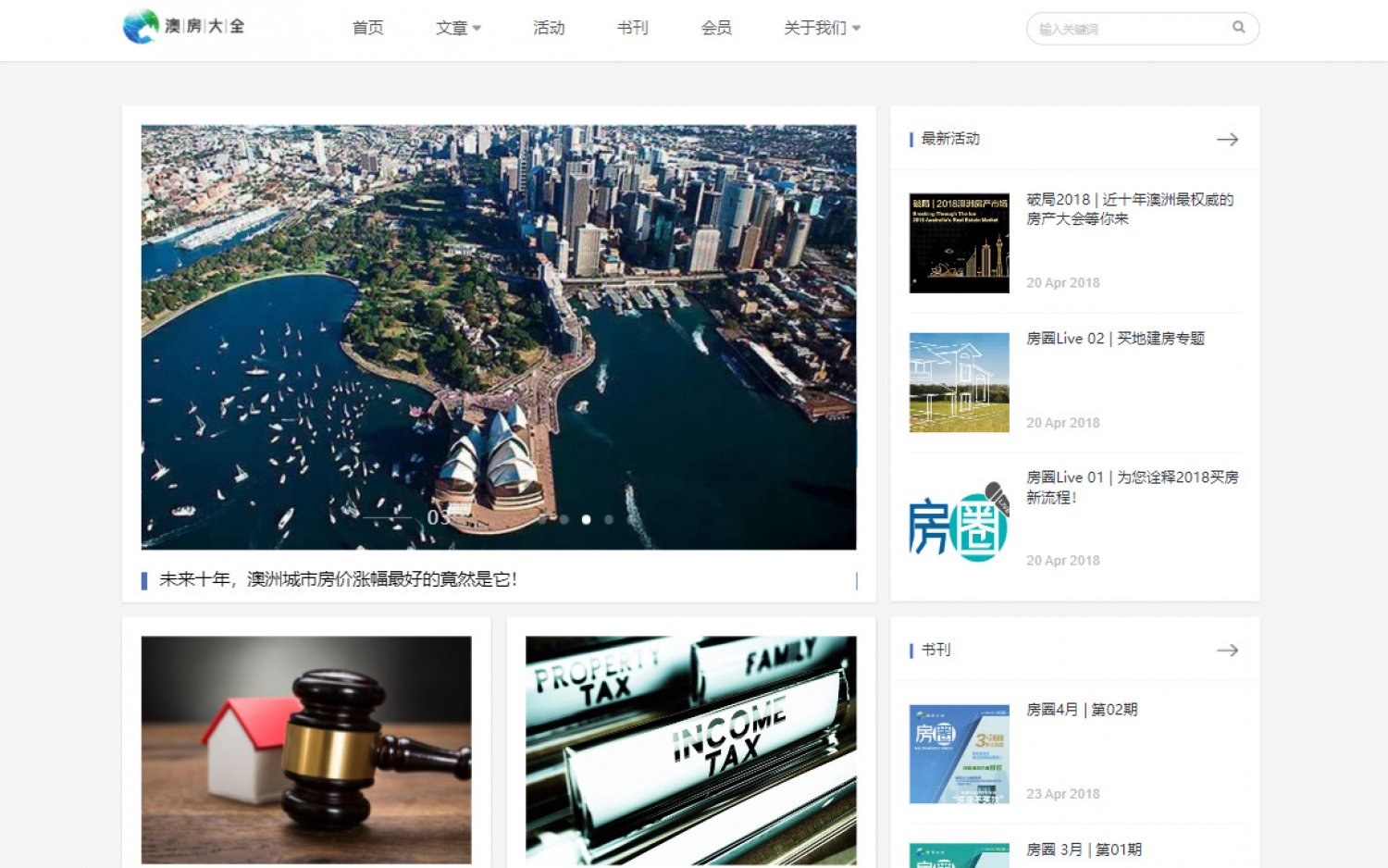The image size is (1388, 868).
Task: Expand the 文章 dropdown menu
Action: (x=458, y=29)
